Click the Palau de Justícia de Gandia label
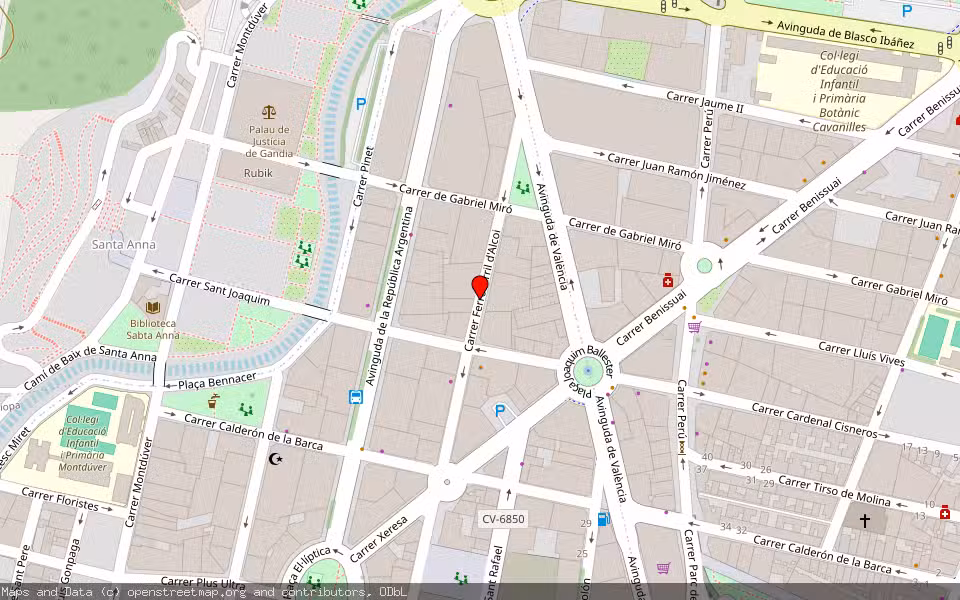The width and height of the screenshot is (960, 600). click(269, 141)
